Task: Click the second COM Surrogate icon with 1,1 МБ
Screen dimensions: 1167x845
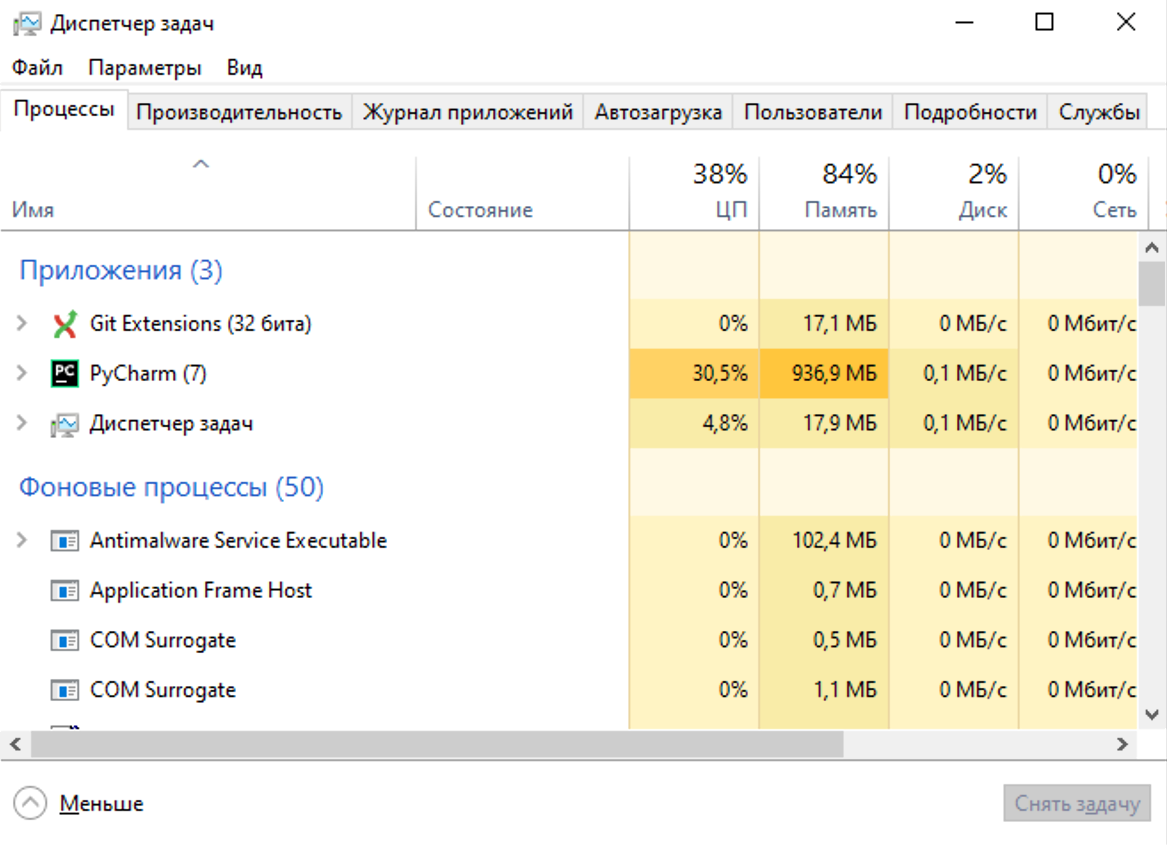Action: pos(65,690)
